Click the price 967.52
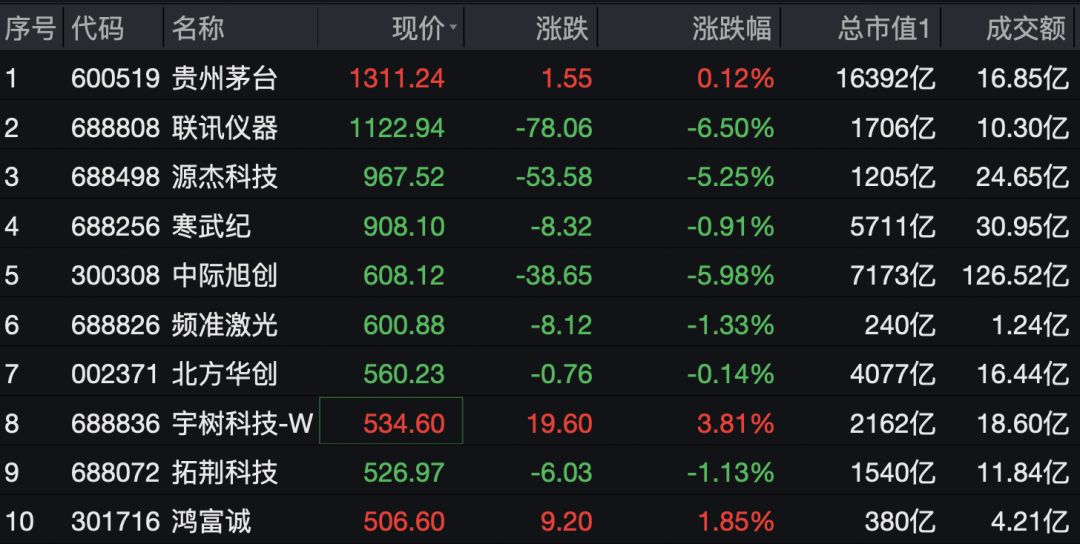Viewport: 1080px width, 544px height. [404, 177]
